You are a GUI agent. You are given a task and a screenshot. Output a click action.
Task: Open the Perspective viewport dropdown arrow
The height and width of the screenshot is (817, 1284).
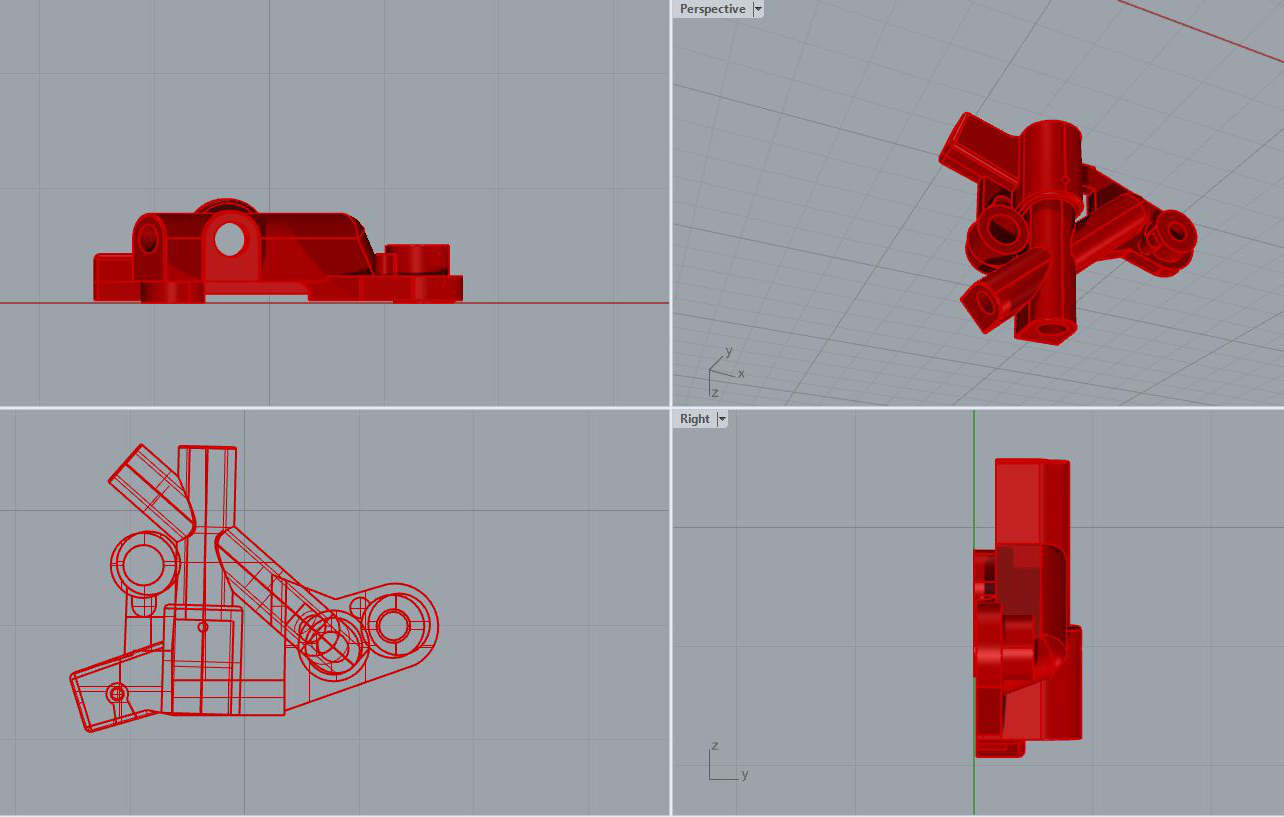point(757,9)
